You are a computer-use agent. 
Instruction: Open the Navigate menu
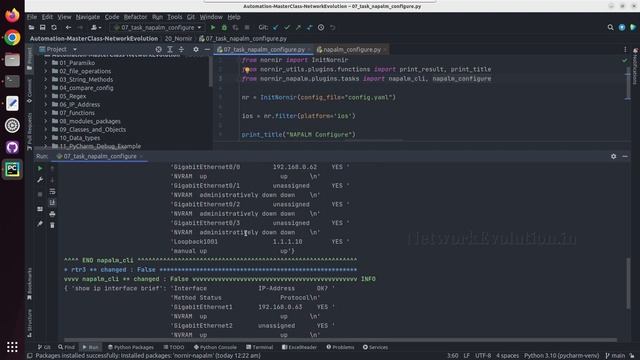click(88, 17)
